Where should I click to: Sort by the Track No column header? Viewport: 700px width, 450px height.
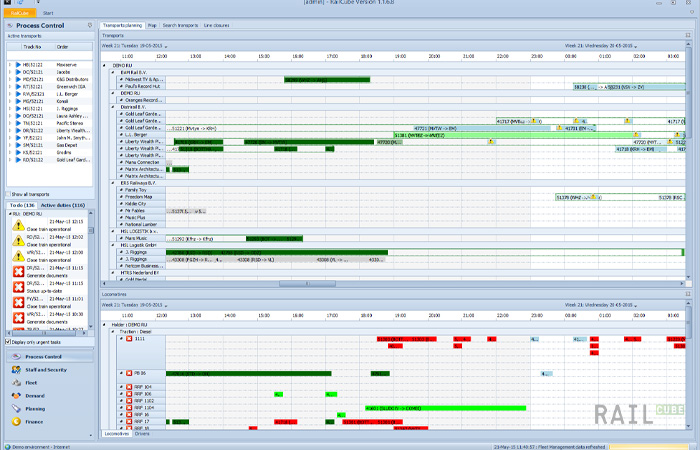[38, 47]
